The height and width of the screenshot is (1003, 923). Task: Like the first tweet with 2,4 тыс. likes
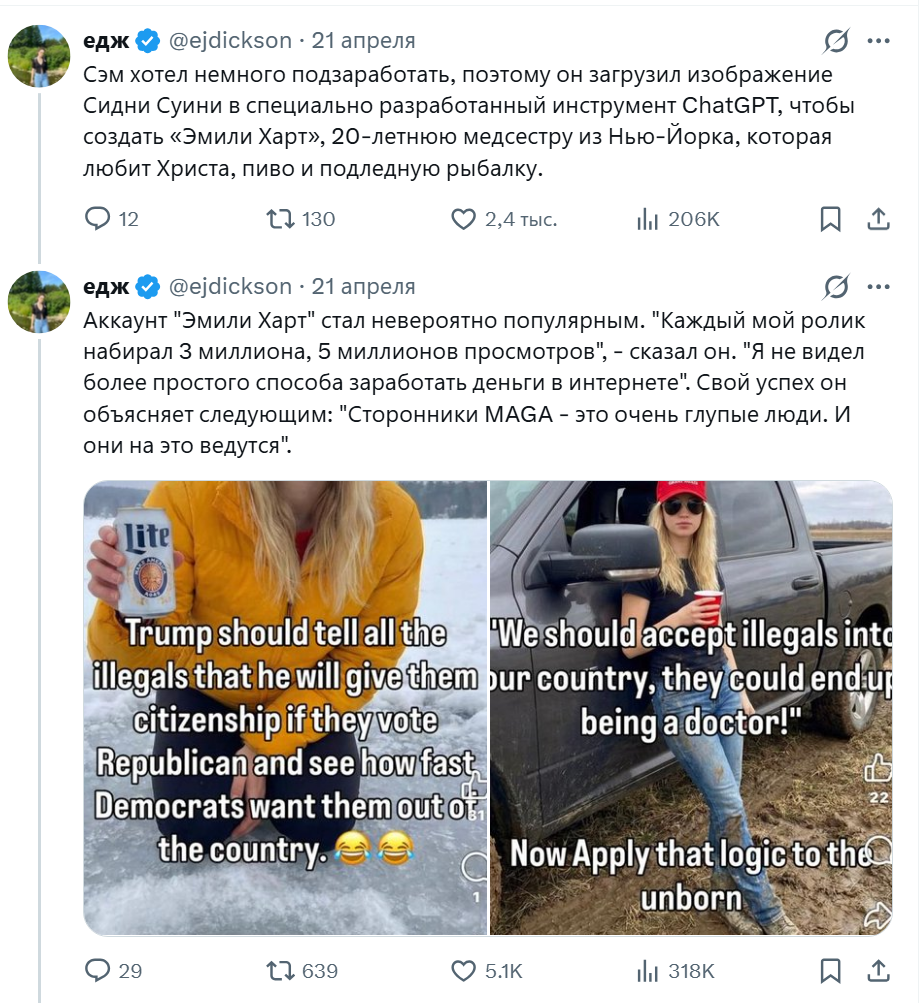click(x=504, y=219)
